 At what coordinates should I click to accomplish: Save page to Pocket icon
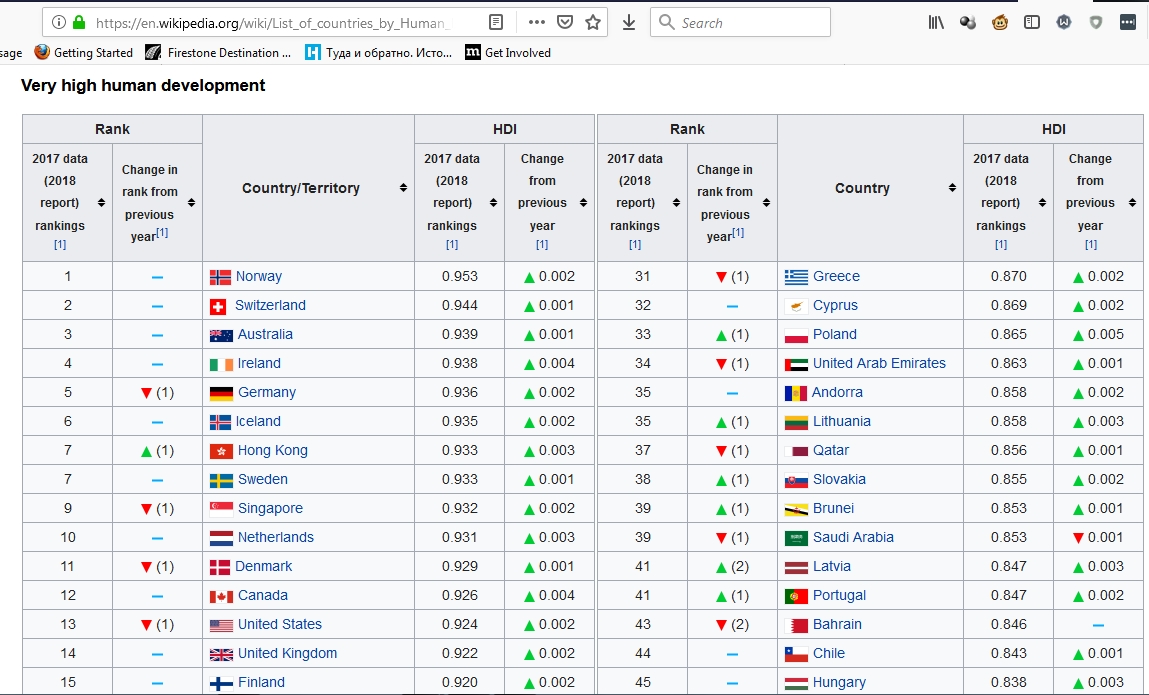565,23
